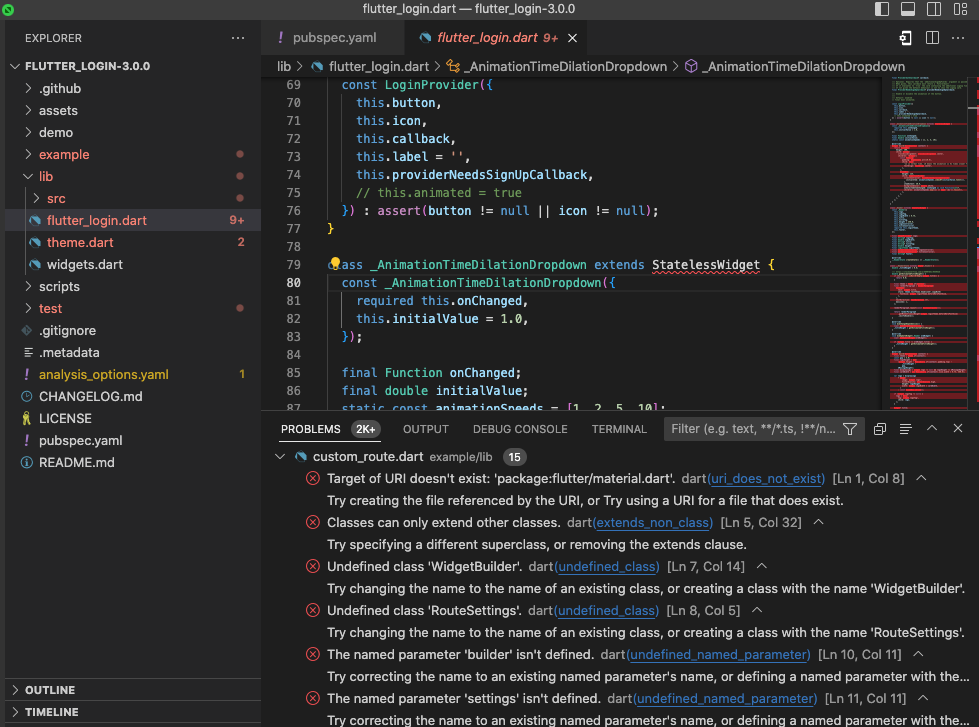The width and height of the screenshot is (979, 727).
Task: Open Explorer's Views and More Actions ellipsis
Action: [237, 38]
